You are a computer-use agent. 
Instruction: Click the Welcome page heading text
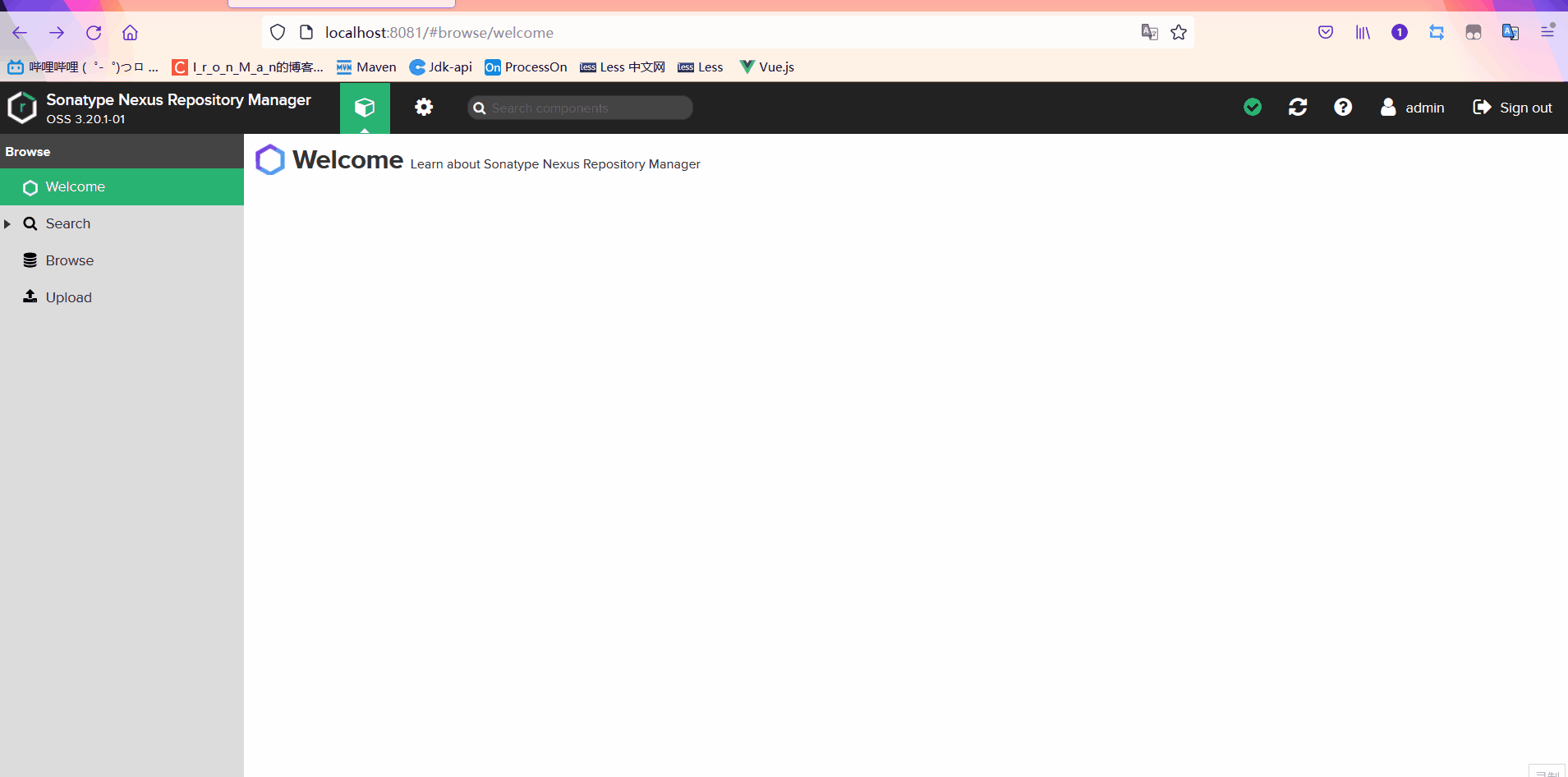pos(348,159)
